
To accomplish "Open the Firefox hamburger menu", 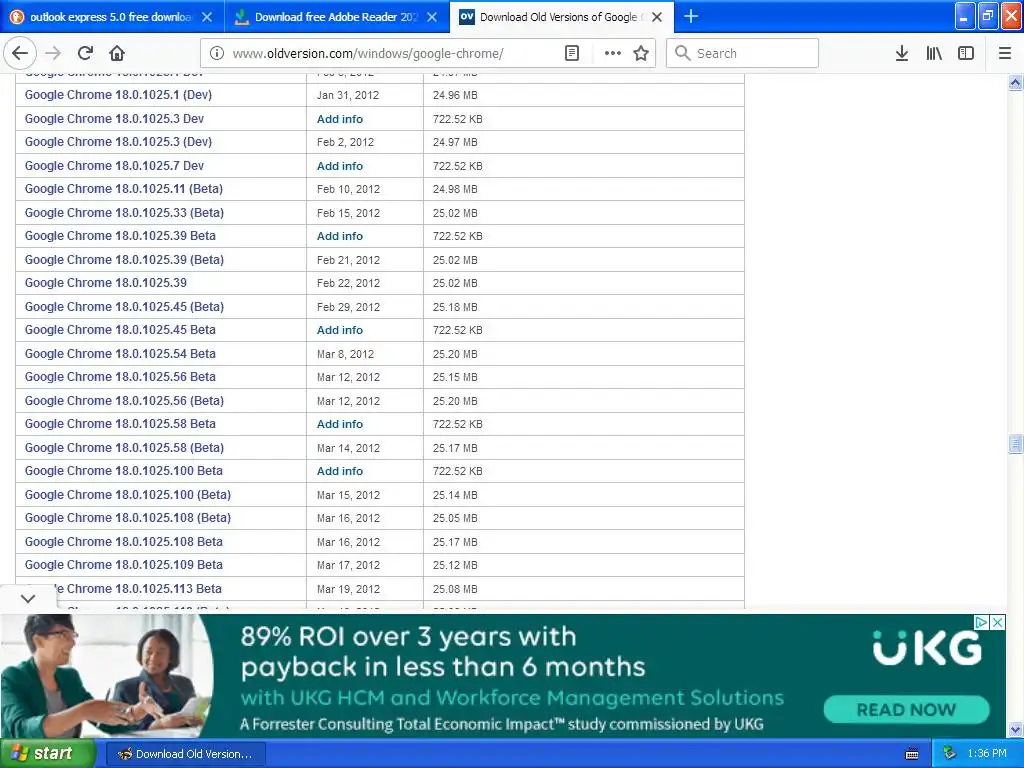I will (1005, 54).
